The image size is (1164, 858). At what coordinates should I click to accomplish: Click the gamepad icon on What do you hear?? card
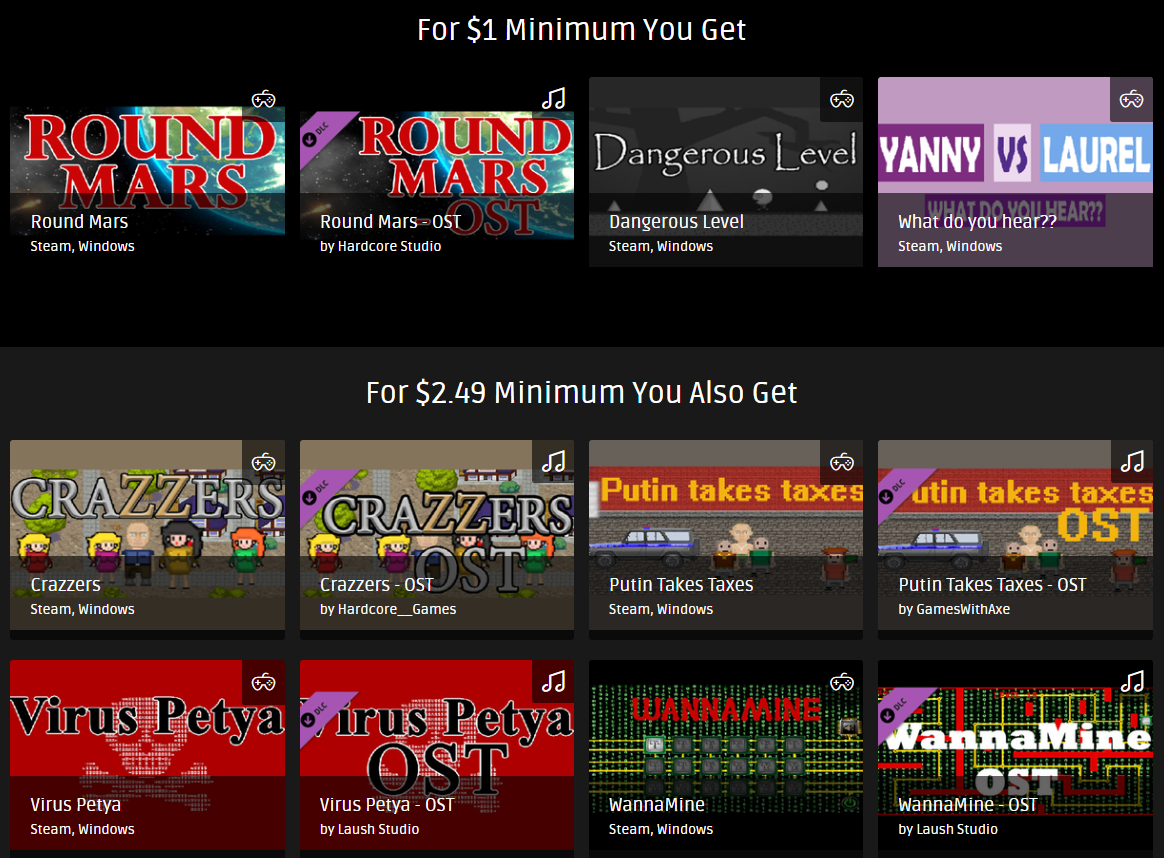click(x=1131, y=99)
